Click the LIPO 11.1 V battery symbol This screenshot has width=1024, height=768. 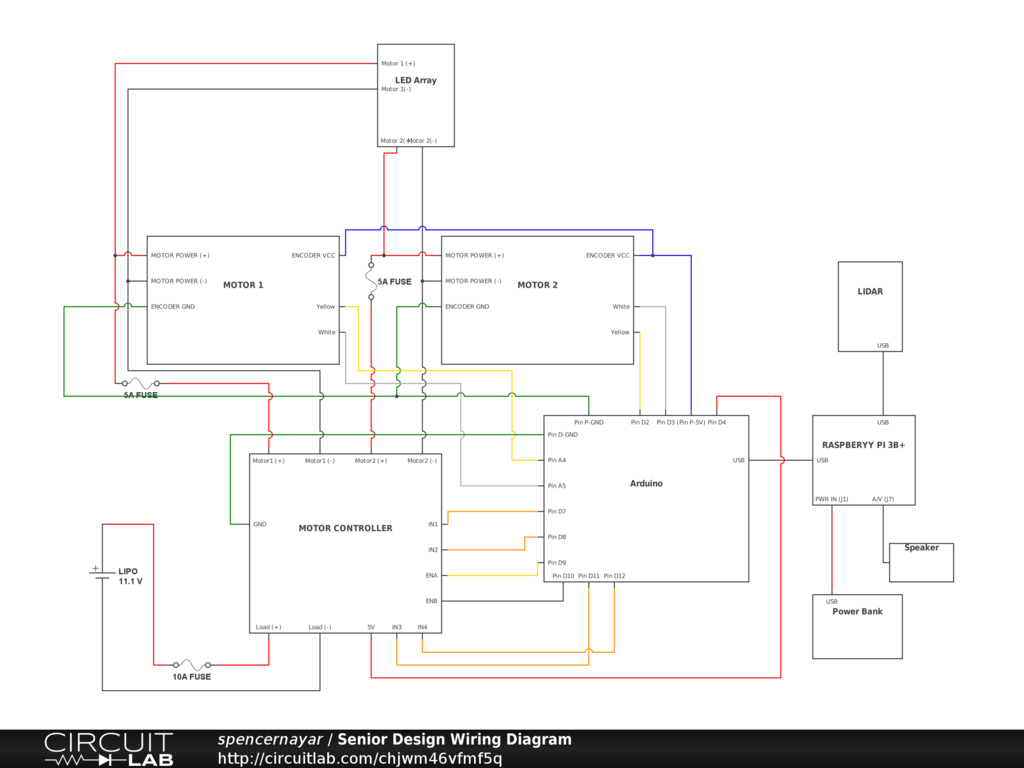pyautogui.click(x=102, y=576)
